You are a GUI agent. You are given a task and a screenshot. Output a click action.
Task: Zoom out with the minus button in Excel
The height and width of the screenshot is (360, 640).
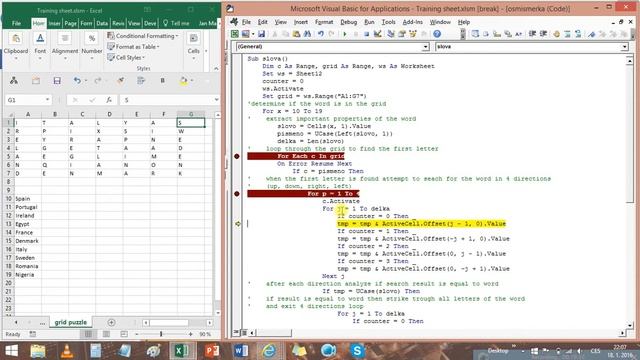(x=136, y=334)
